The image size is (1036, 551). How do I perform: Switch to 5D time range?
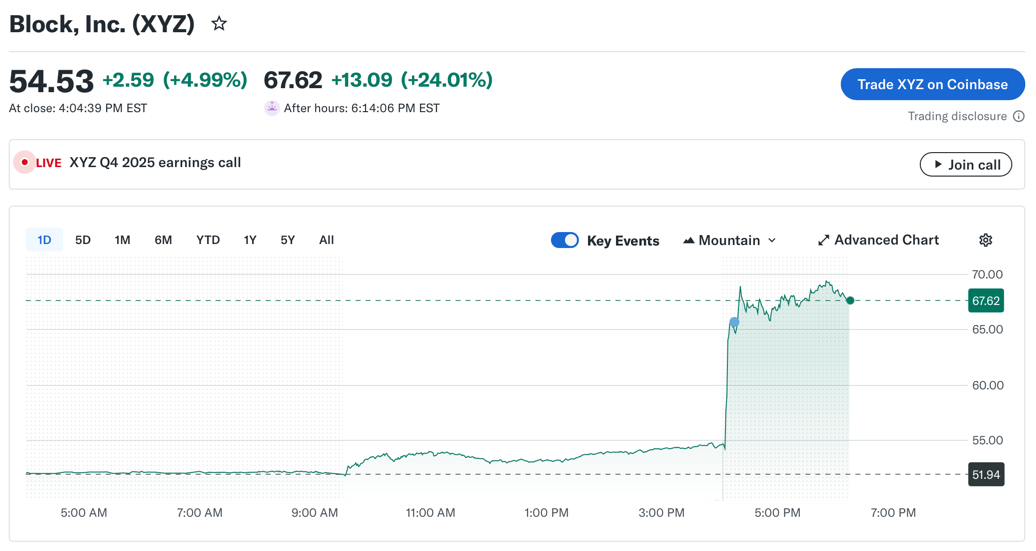point(83,240)
